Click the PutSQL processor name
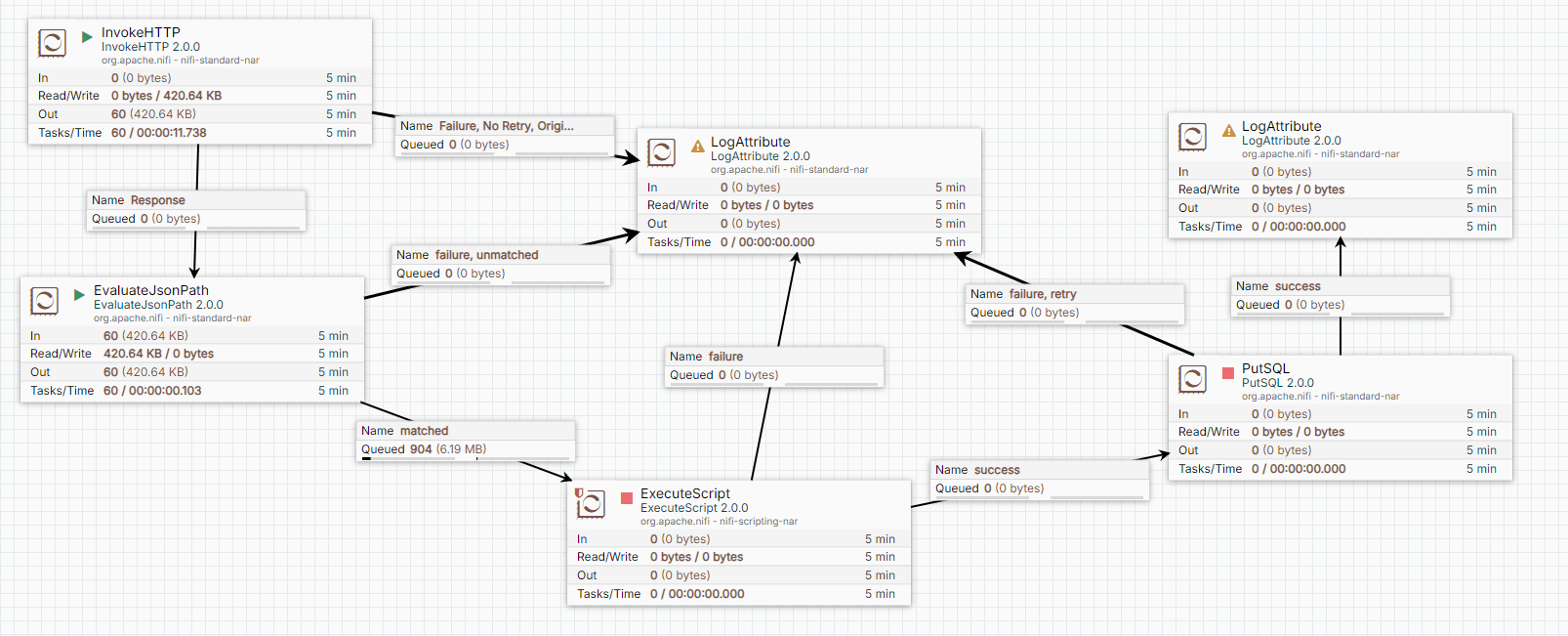1568x636 pixels. click(x=1265, y=368)
